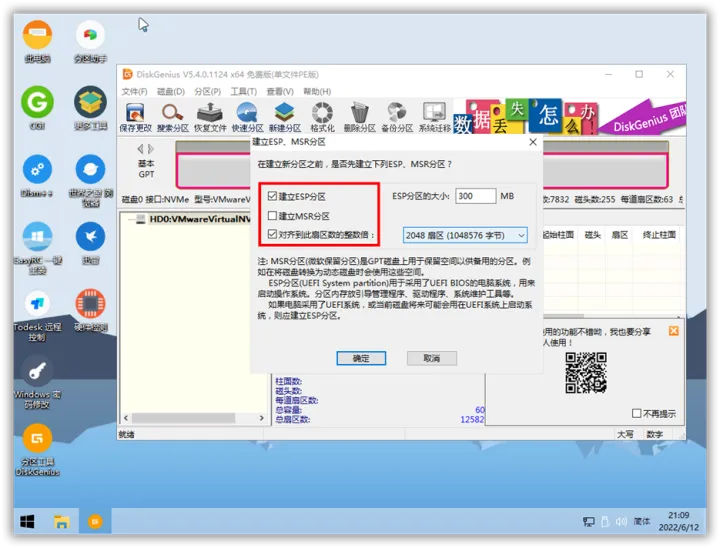Image resolution: width=720 pixels, height=548 pixels.
Task: Open the Windows Start menu
Action: pyautogui.click(x=27, y=521)
